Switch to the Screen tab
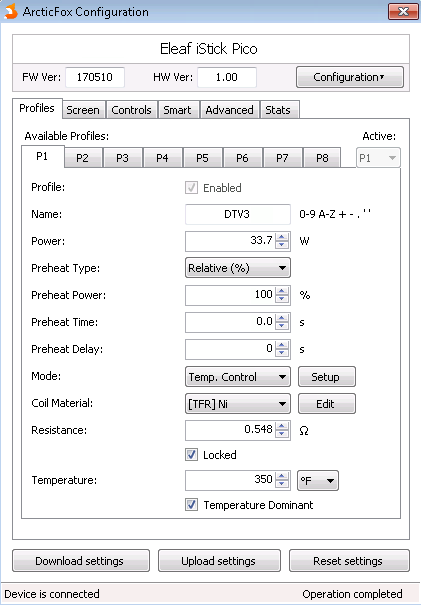The image size is (421, 605). click(83, 110)
